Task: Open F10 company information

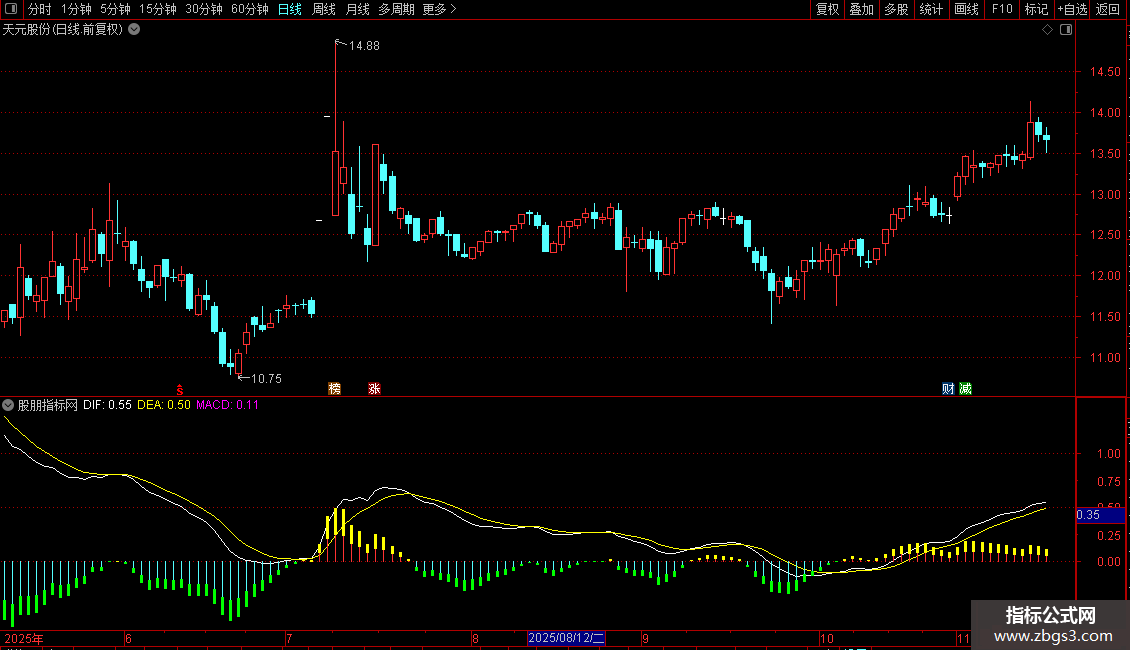Action: coord(1002,9)
